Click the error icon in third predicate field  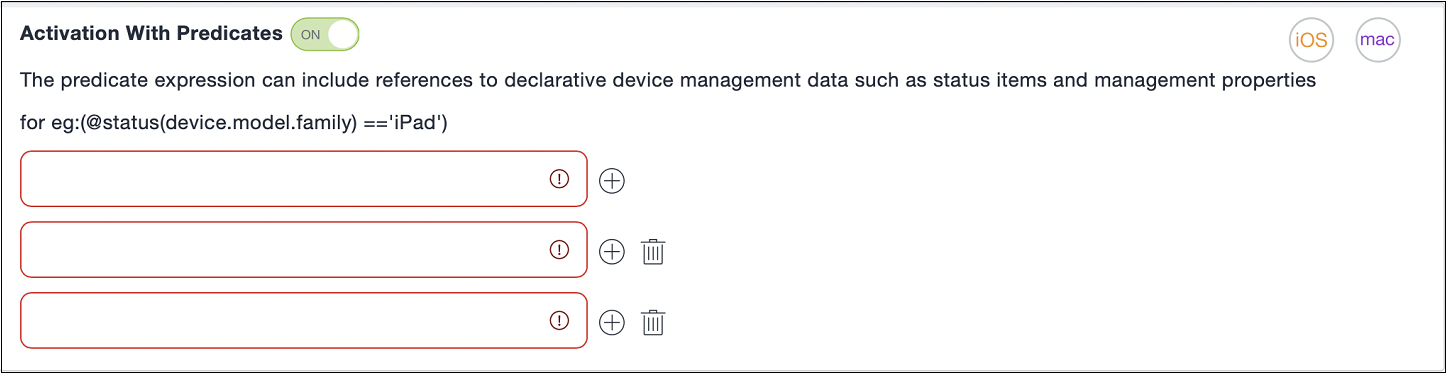click(x=559, y=320)
